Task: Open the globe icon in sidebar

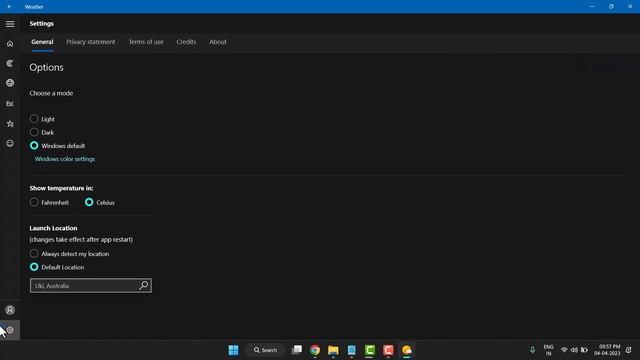Action: (10, 83)
